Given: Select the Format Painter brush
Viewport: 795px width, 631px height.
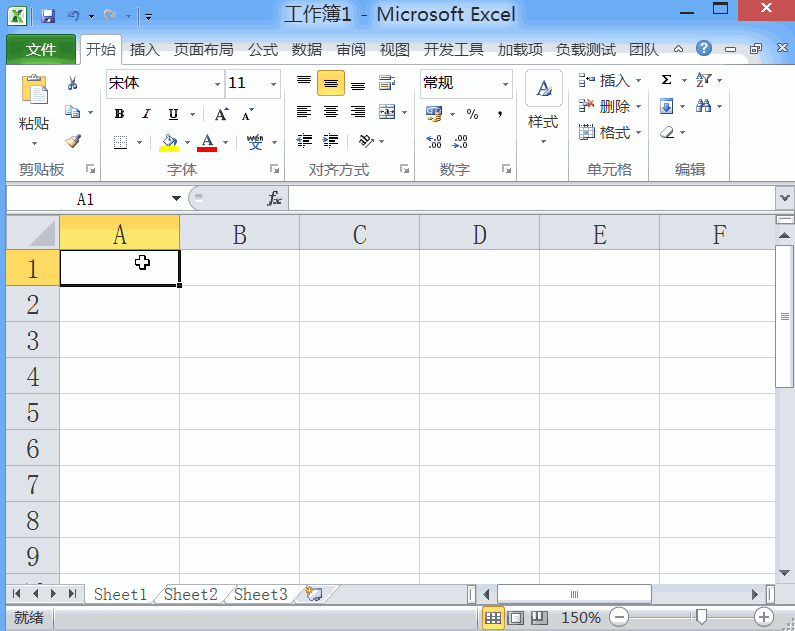Looking at the screenshot, I should pos(74,140).
